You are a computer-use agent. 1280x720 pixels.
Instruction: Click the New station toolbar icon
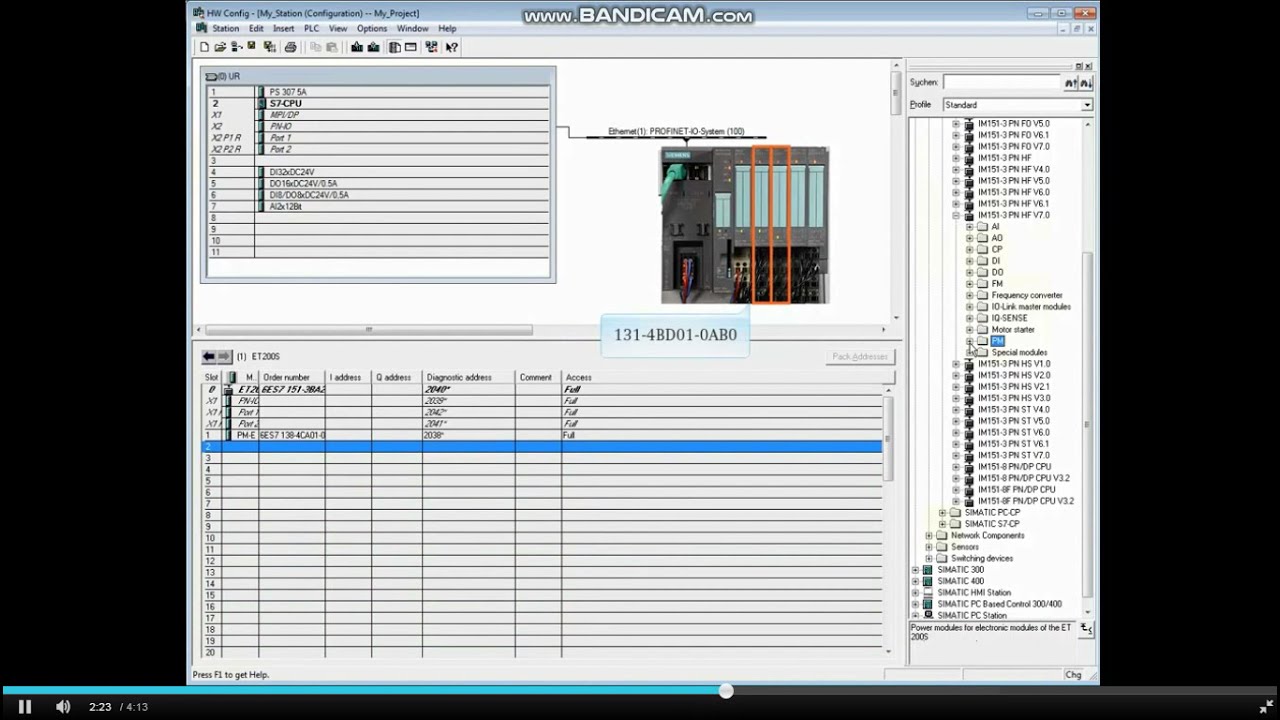204,47
